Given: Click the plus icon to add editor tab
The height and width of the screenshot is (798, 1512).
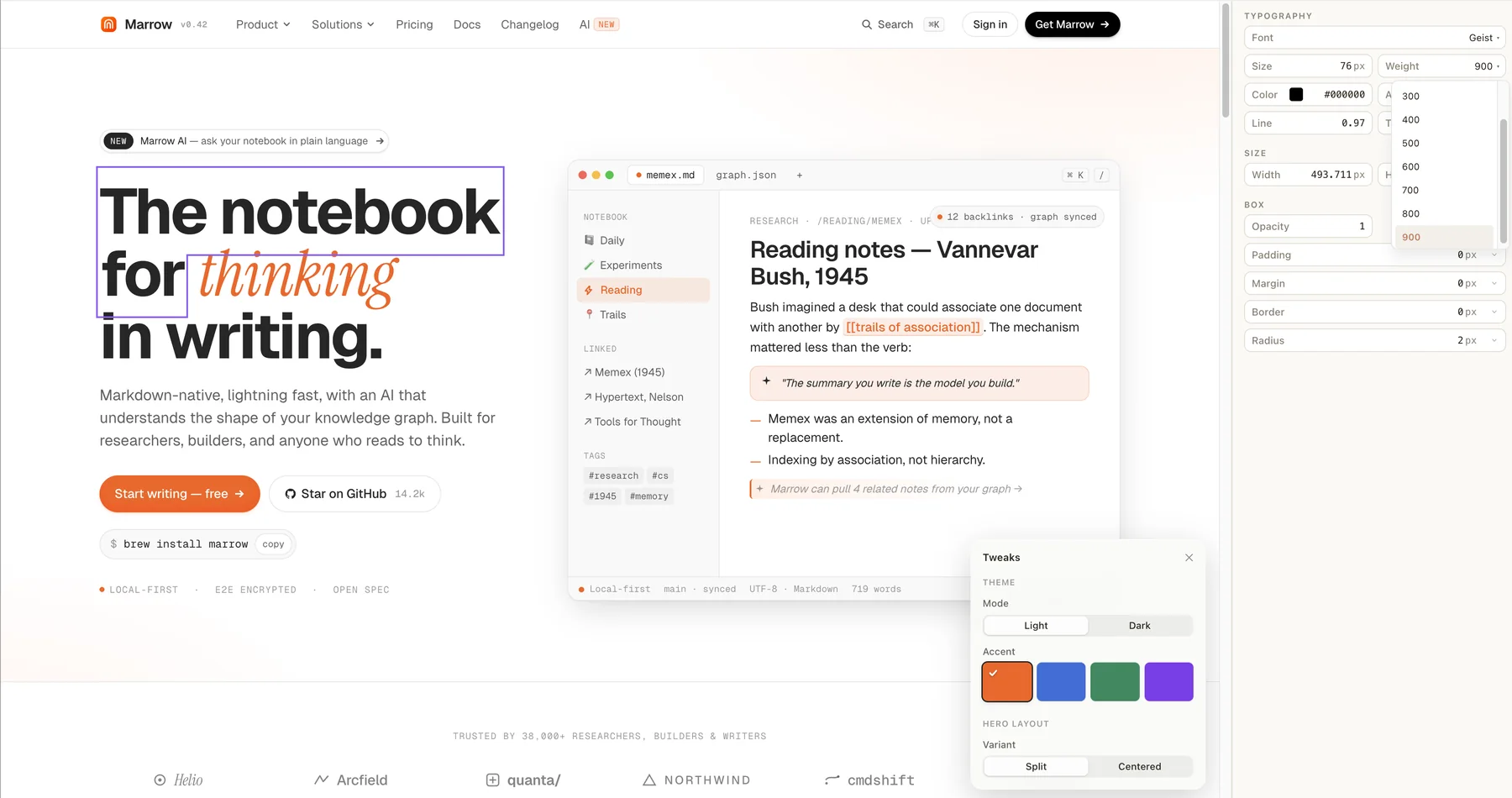Looking at the screenshot, I should click(800, 176).
